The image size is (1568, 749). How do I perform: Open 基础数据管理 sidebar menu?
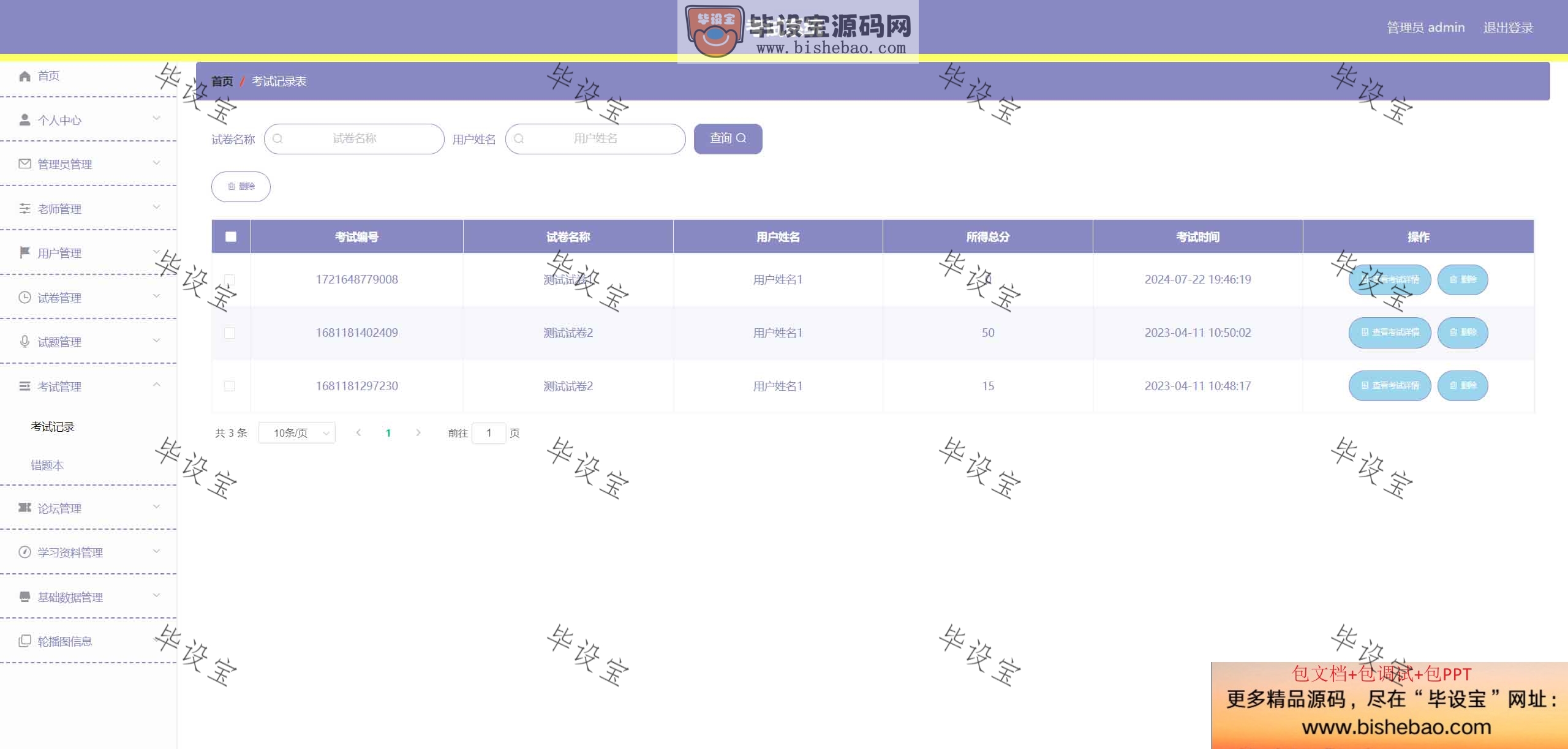pyautogui.click(x=88, y=597)
